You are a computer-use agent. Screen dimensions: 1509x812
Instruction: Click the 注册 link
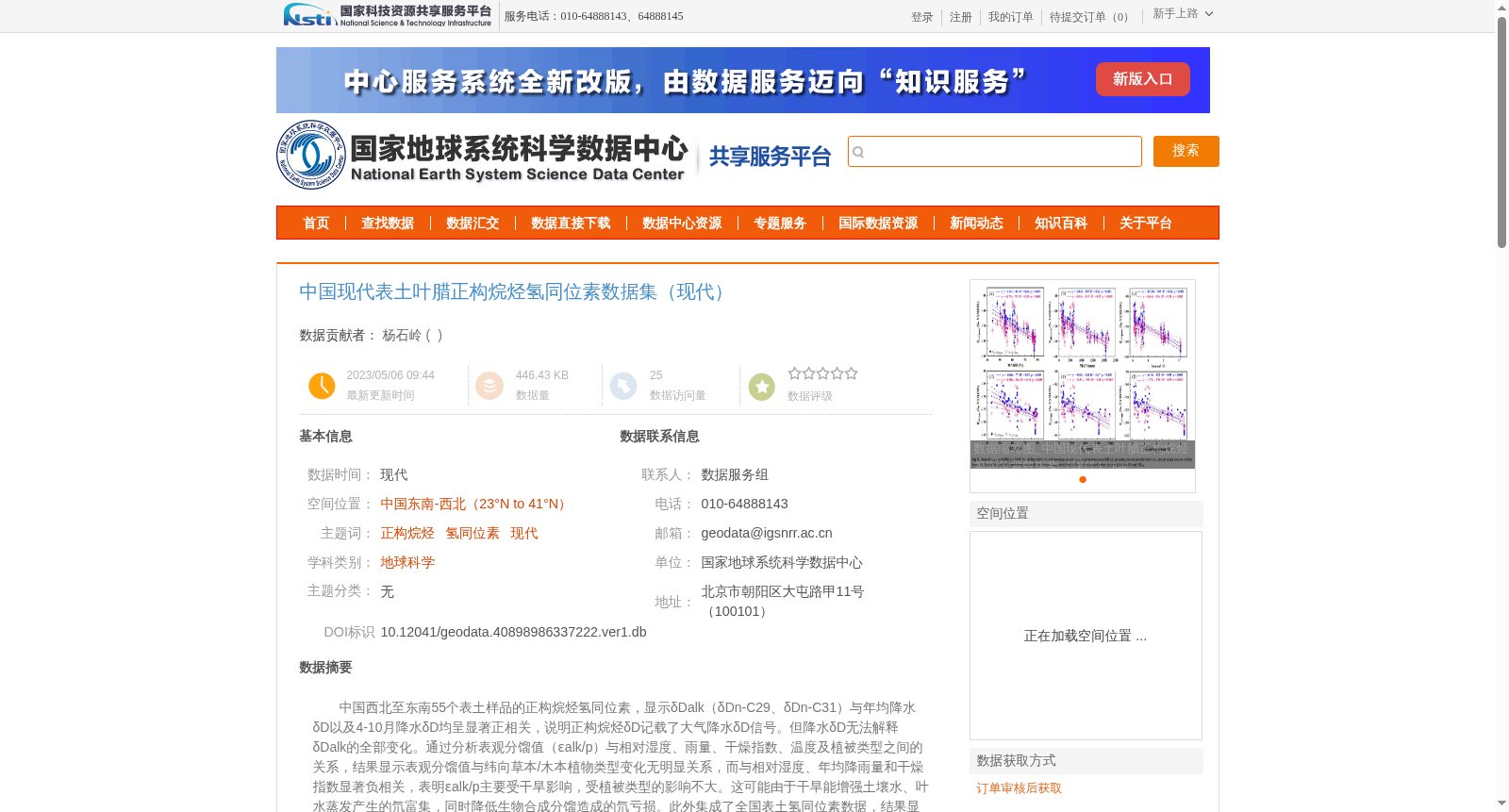(961, 17)
